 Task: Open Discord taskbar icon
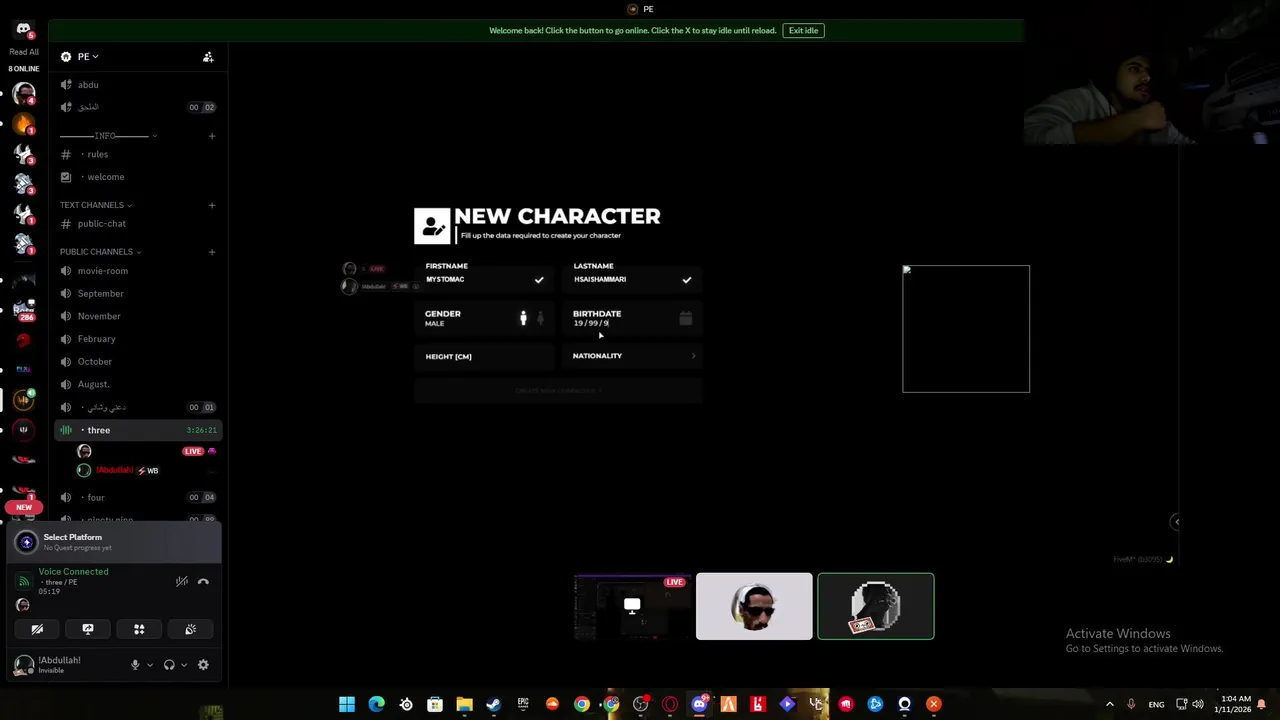(699, 704)
